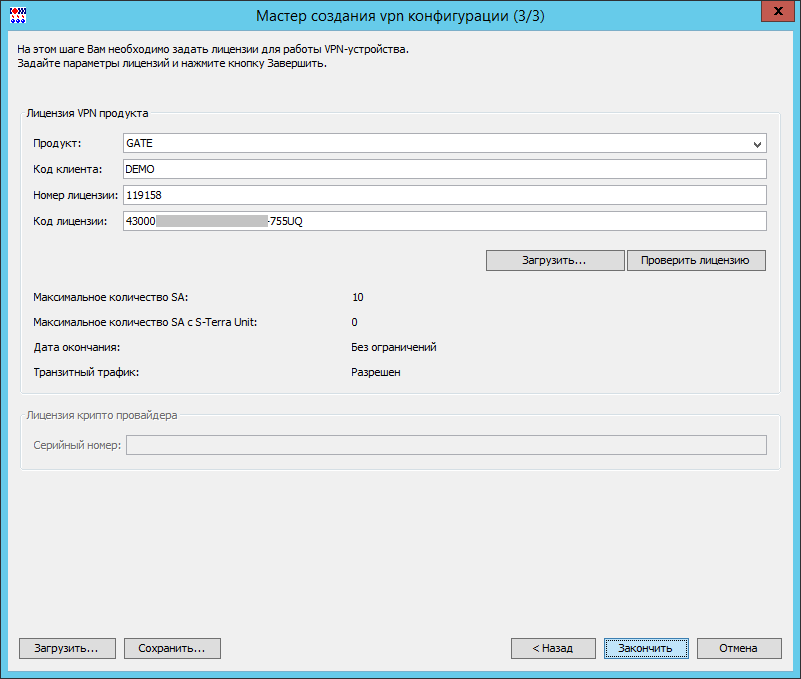Close the VPN configuration wizard window
Image resolution: width=801 pixels, height=679 pixels.
click(x=778, y=11)
